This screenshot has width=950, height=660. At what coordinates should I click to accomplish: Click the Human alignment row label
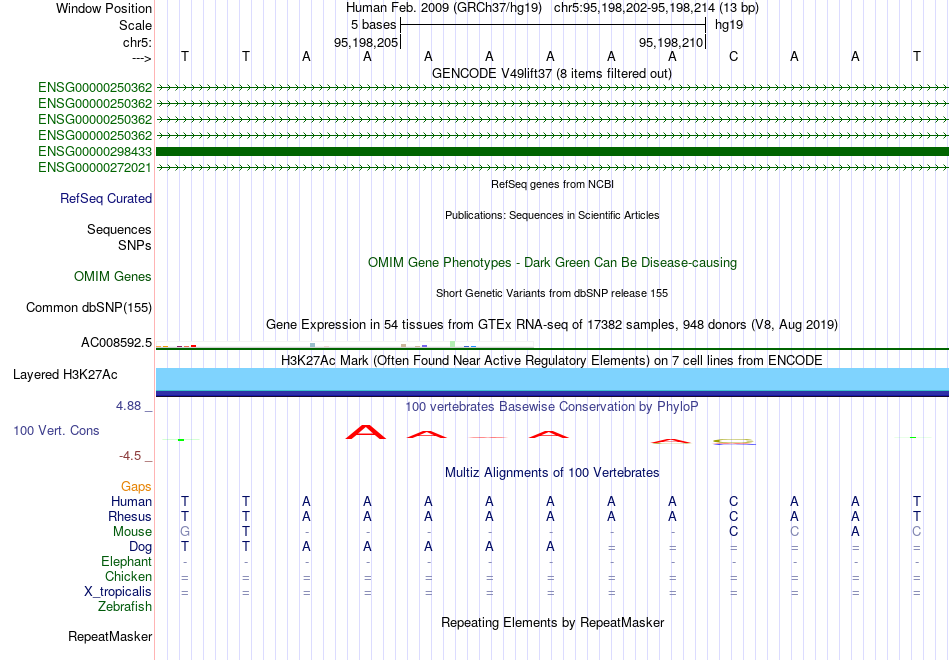(131, 501)
